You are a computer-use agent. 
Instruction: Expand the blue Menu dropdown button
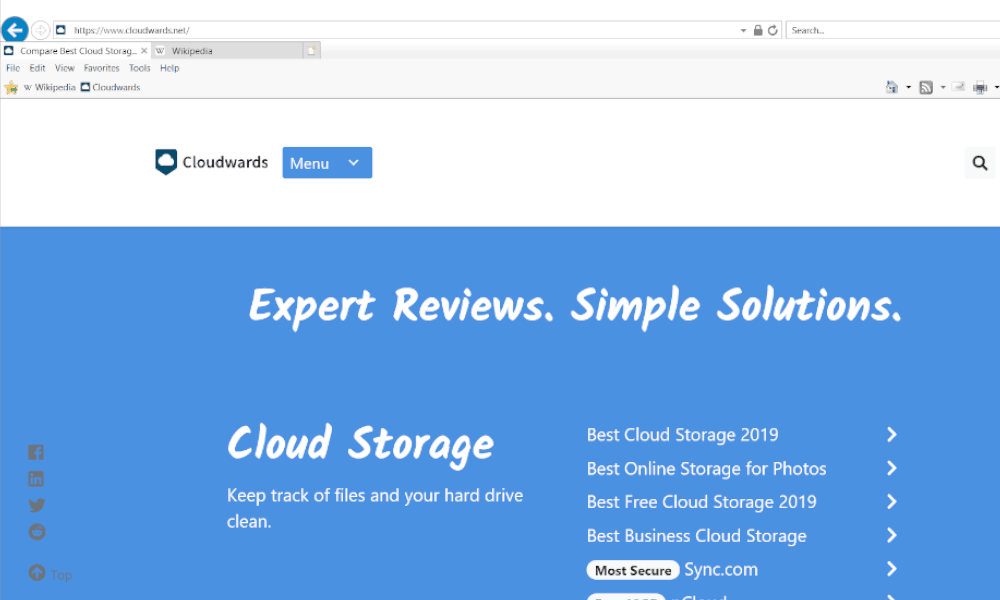coord(327,163)
